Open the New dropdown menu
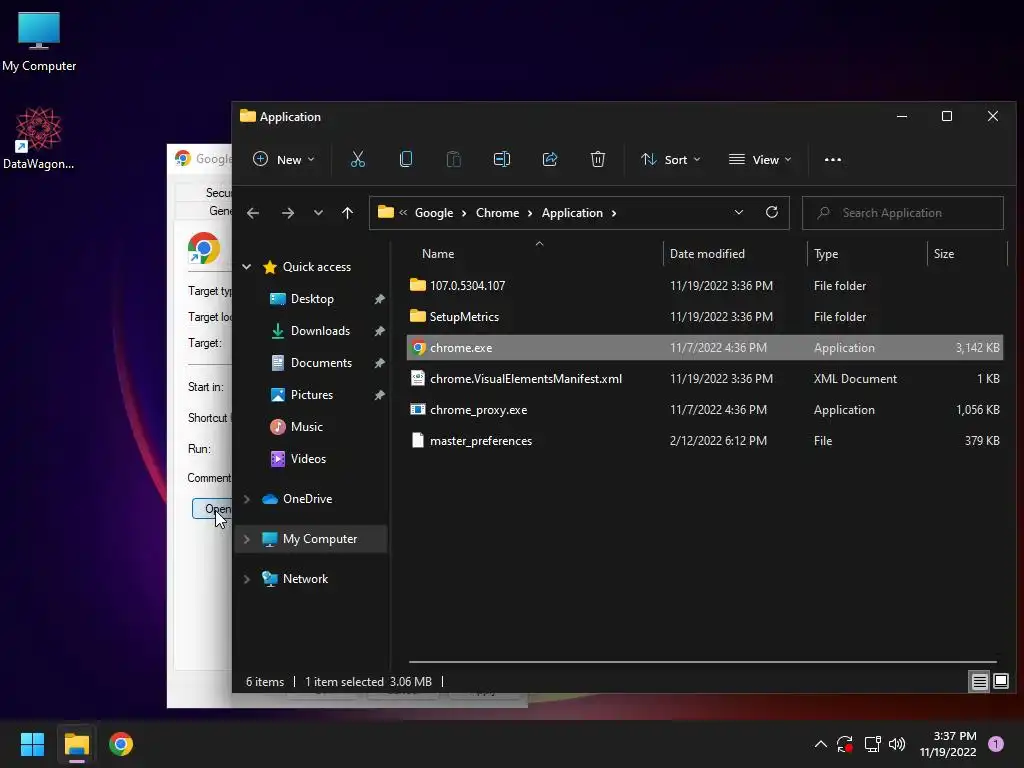This screenshot has height=768, width=1024. click(x=283, y=159)
